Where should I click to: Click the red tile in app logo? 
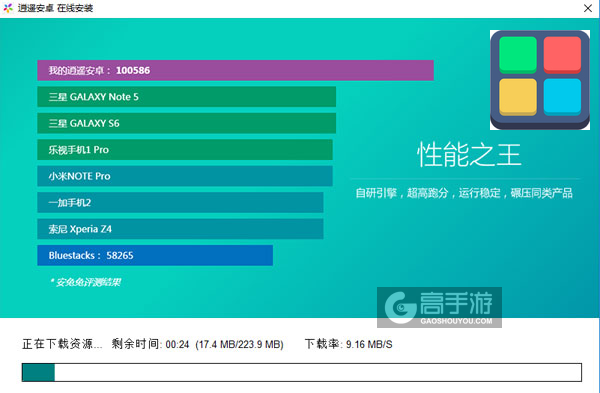562,55
